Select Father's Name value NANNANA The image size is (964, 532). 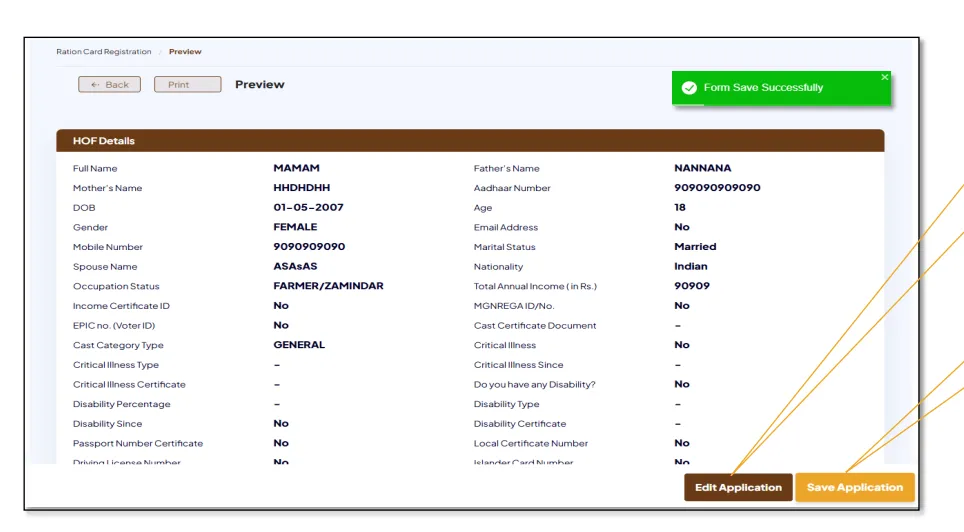tap(703, 168)
